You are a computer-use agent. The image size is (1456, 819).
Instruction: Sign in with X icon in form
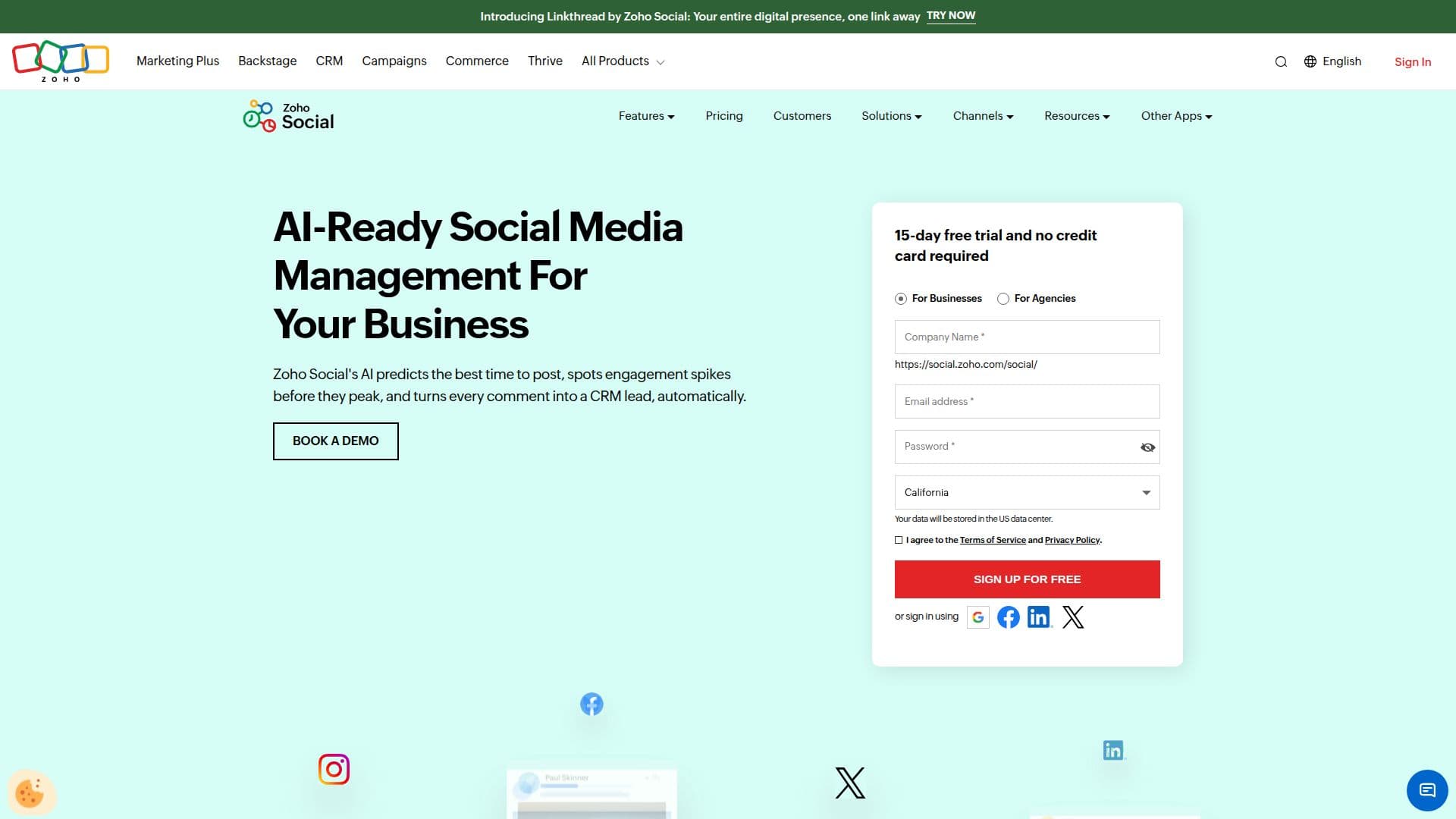[1073, 617]
